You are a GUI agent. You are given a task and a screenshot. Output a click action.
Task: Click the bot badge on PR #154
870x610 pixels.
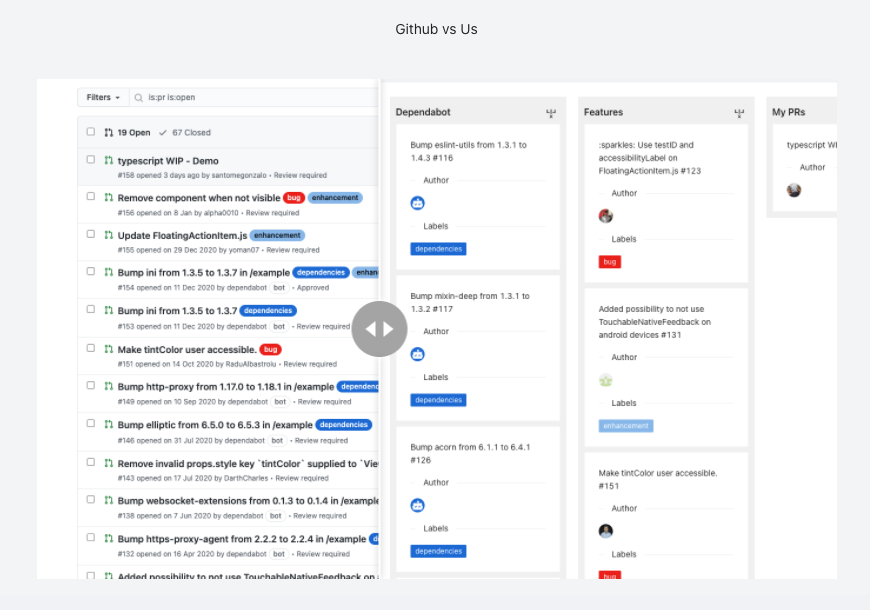[x=279, y=288]
